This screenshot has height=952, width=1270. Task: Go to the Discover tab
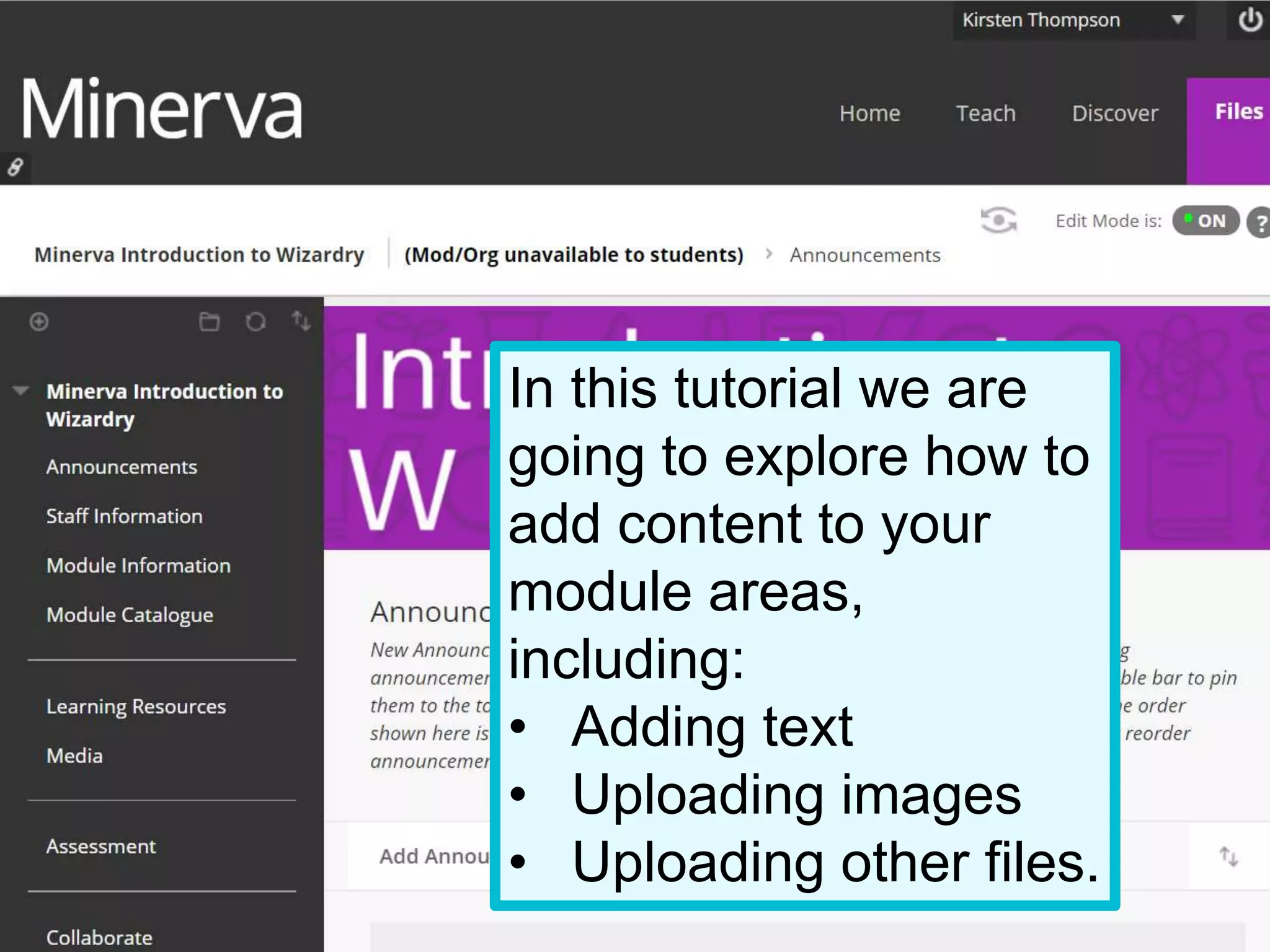click(1114, 113)
